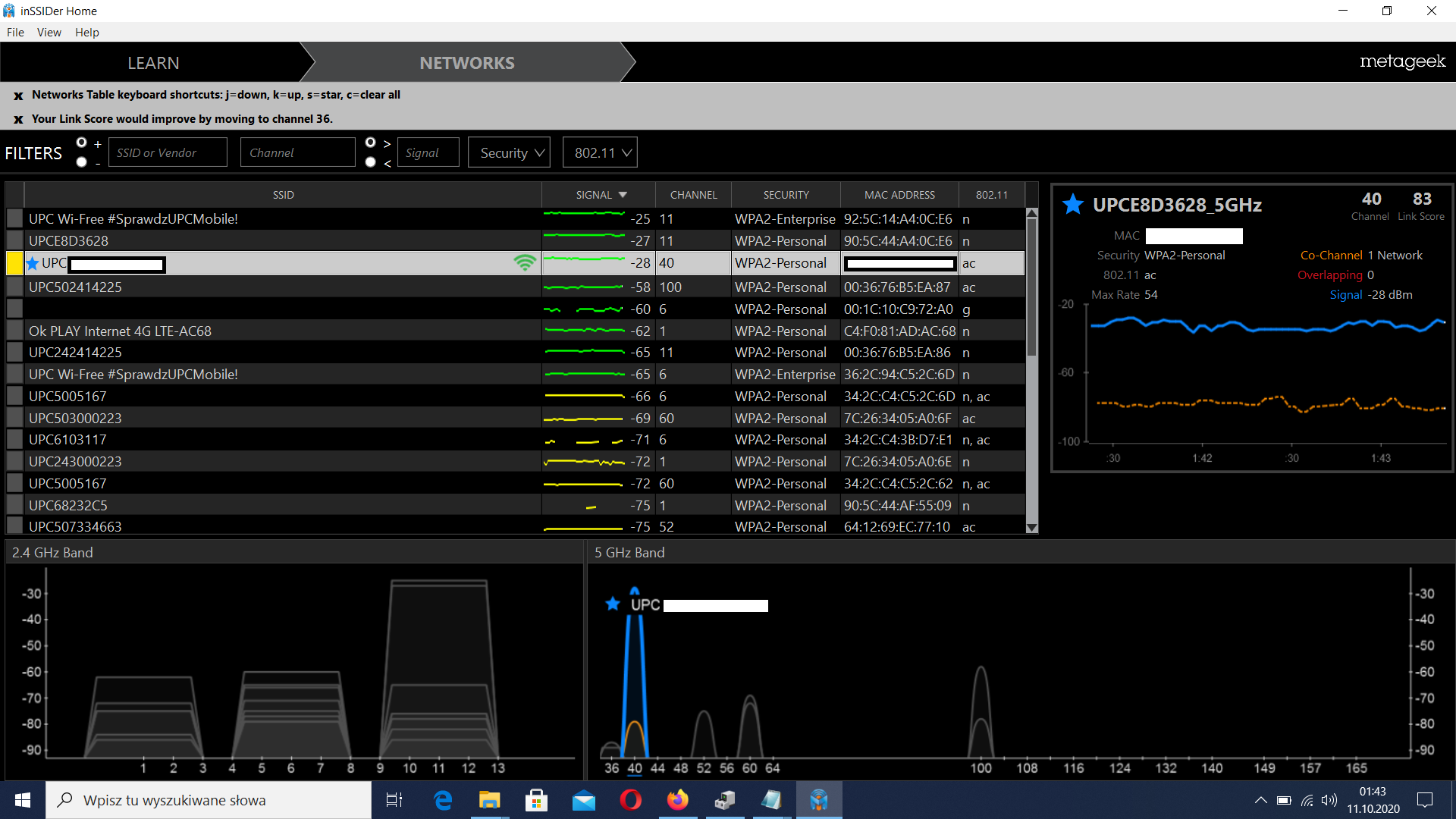Screen dimensions: 1456x819
Task: Click the networks table scrollbar thumb
Action: pyautogui.click(x=1032, y=287)
